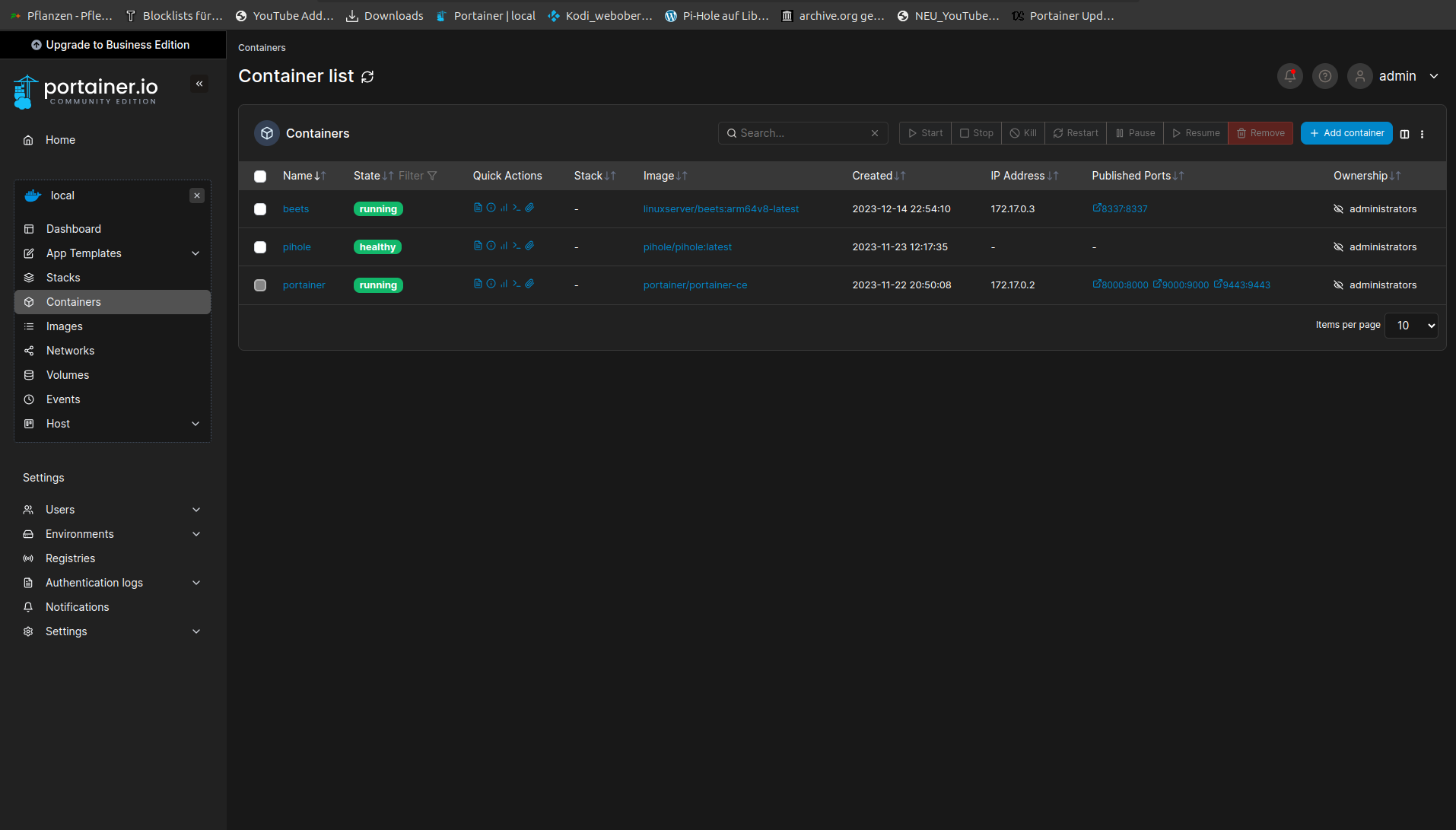Sort containers by Name column
Image resolution: width=1456 pixels, height=830 pixels.
[304, 176]
